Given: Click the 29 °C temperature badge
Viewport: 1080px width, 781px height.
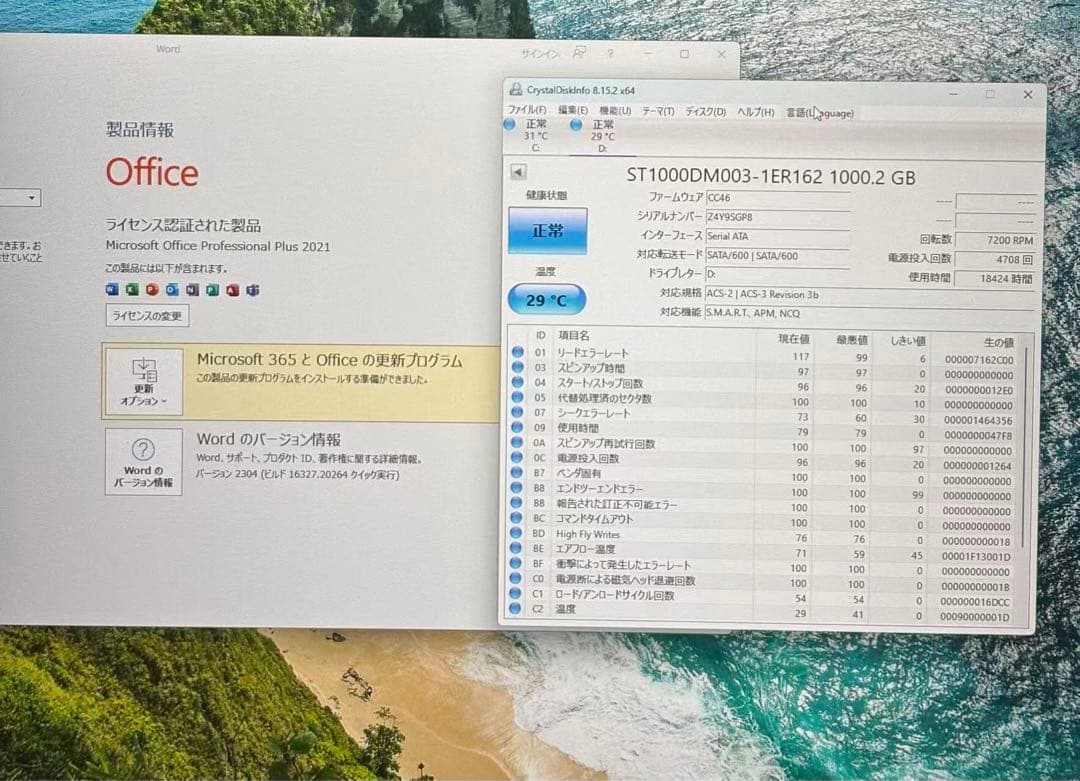Looking at the screenshot, I should pyautogui.click(x=547, y=299).
